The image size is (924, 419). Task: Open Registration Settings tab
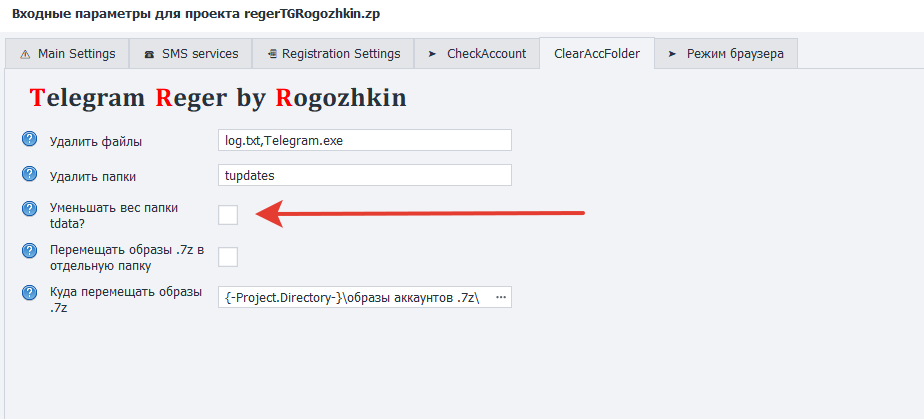pos(333,54)
